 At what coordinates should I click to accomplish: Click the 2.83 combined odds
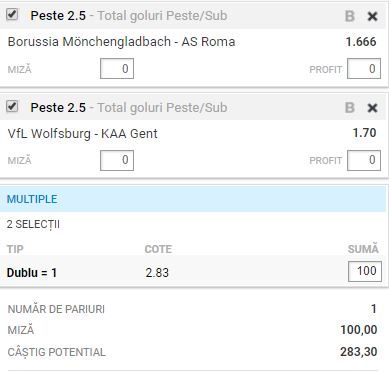157,273
